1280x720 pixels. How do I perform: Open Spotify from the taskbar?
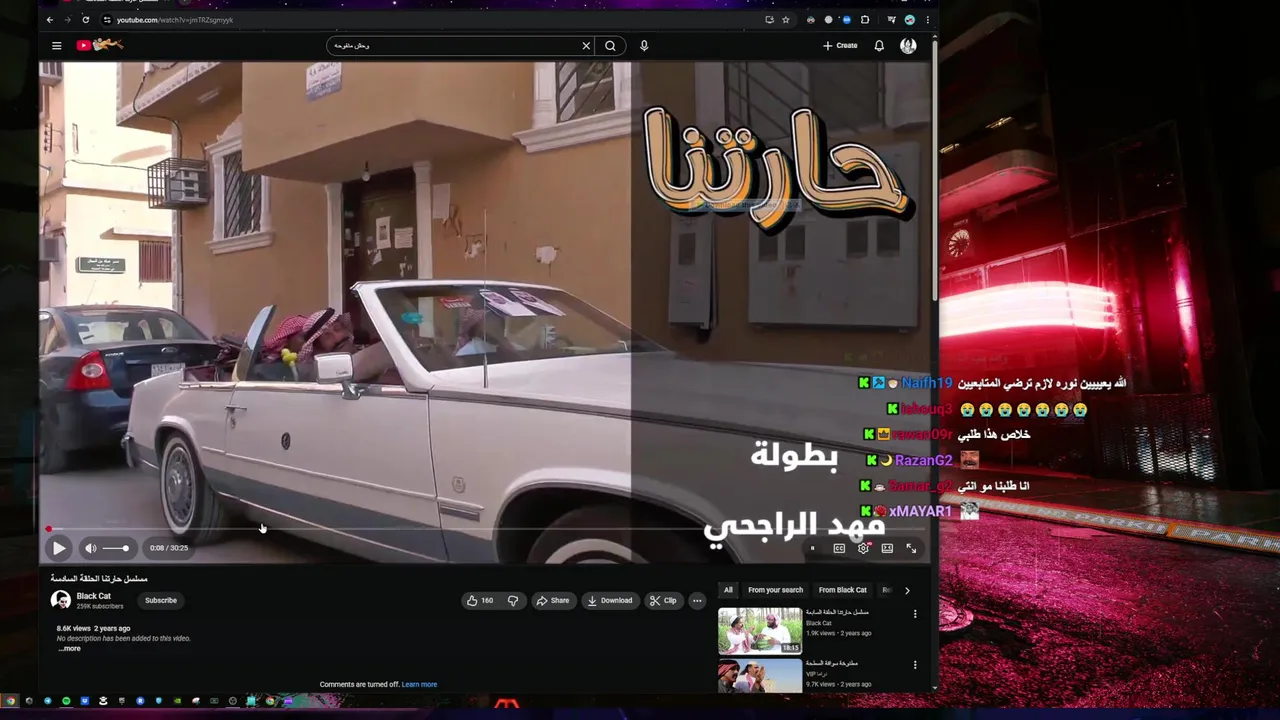click(x=66, y=701)
